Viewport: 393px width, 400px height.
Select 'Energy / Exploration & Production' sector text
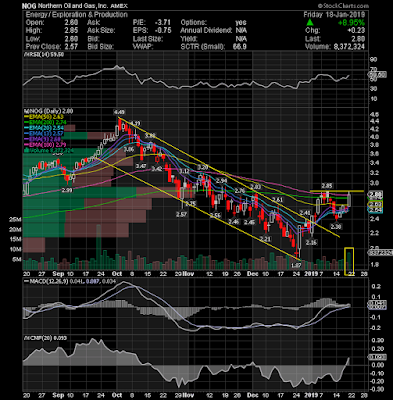tap(76, 15)
